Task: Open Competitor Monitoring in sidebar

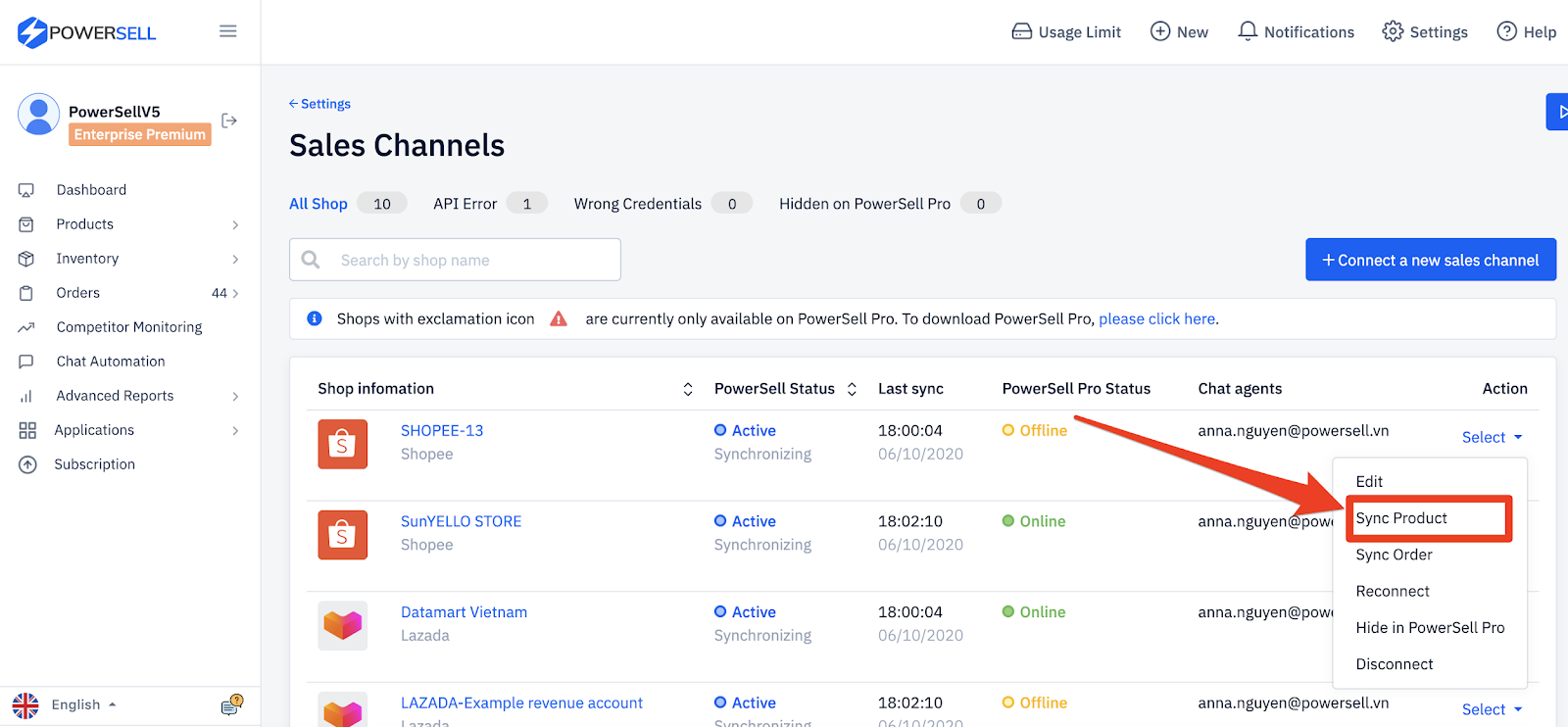Action: click(129, 327)
